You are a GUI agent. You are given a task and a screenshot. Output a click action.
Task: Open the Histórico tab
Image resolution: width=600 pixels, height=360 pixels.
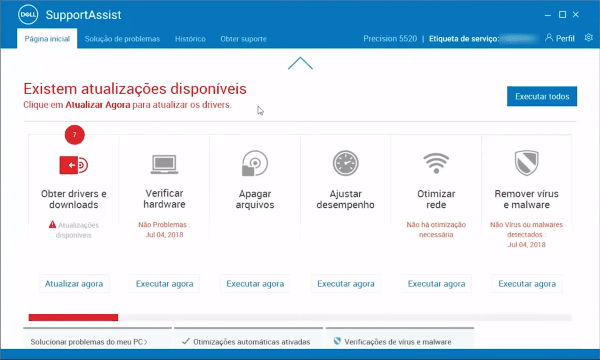190,39
